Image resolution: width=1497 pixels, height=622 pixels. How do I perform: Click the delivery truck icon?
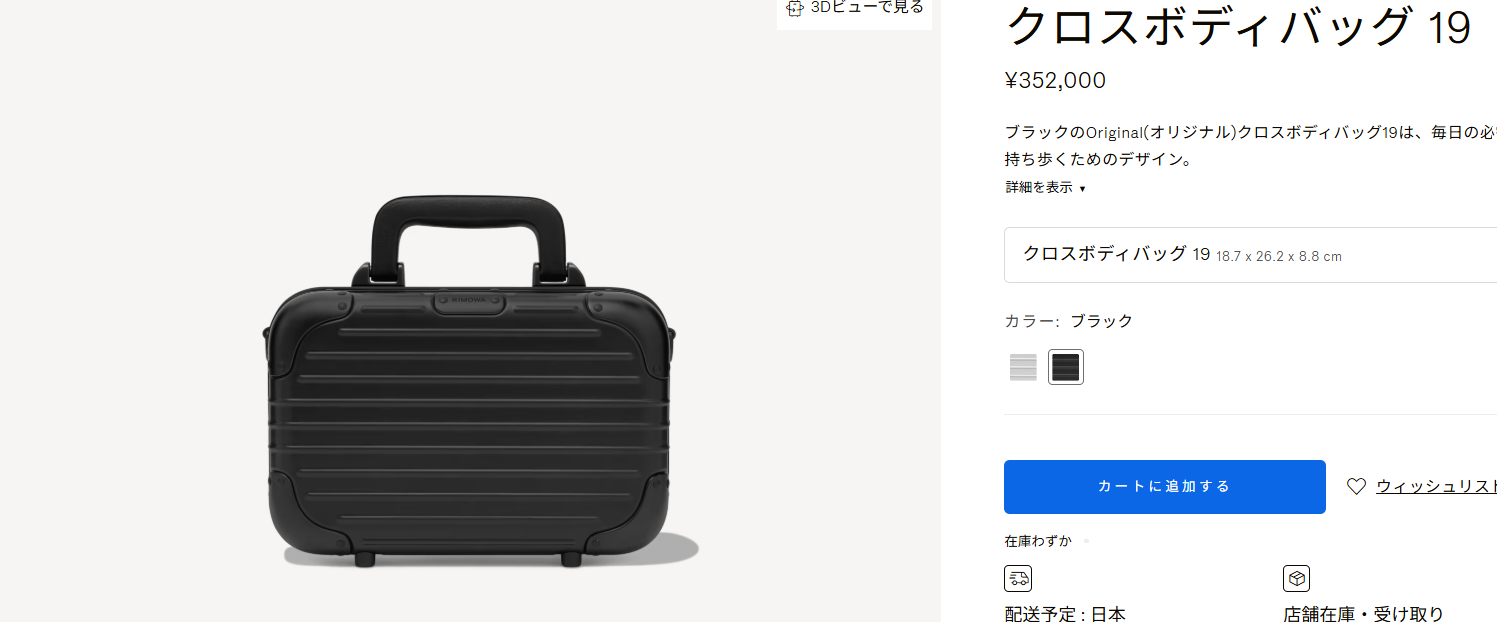(1018, 578)
